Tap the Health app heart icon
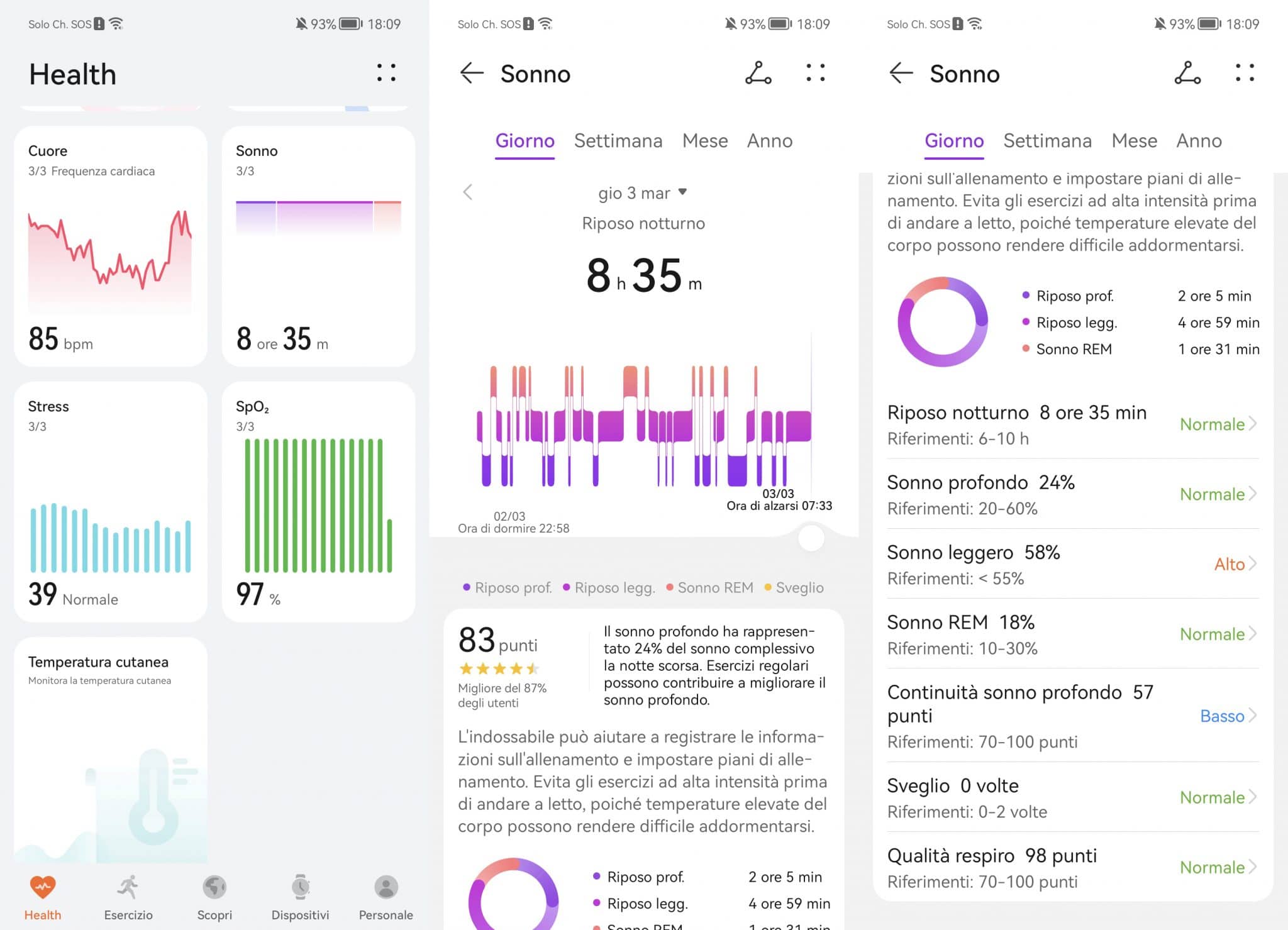The width and height of the screenshot is (1288, 930). point(42,894)
